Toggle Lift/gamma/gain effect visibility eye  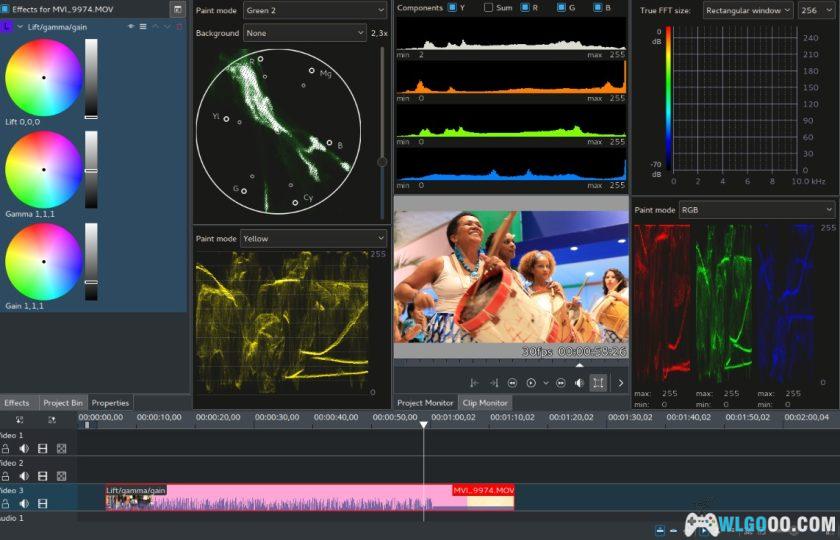131,26
